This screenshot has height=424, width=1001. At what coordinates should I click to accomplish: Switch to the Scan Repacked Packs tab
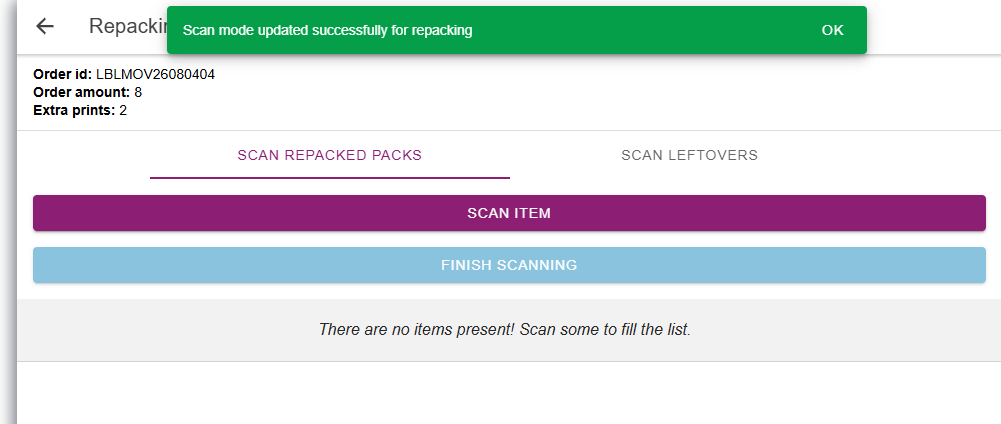tap(329, 155)
